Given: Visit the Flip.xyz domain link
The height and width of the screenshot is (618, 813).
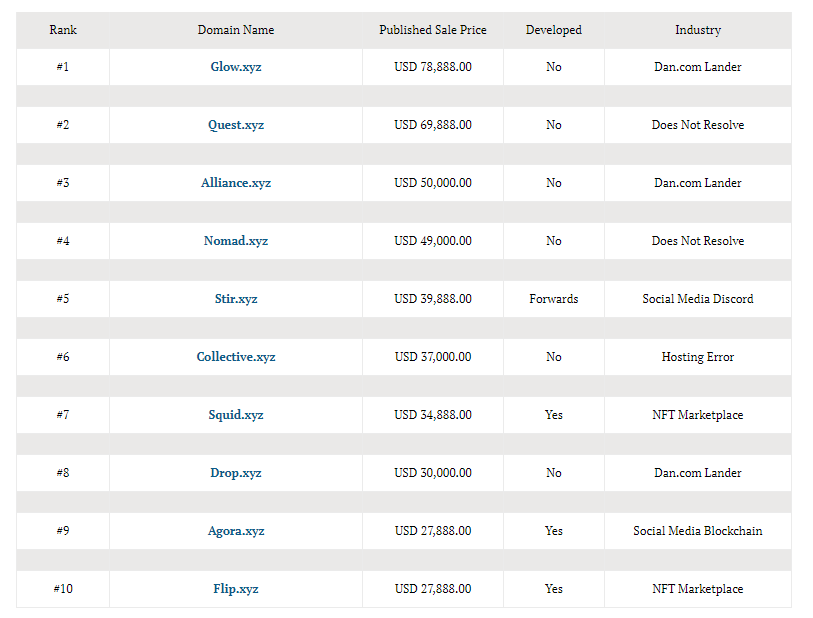Looking at the screenshot, I should point(235,589).
